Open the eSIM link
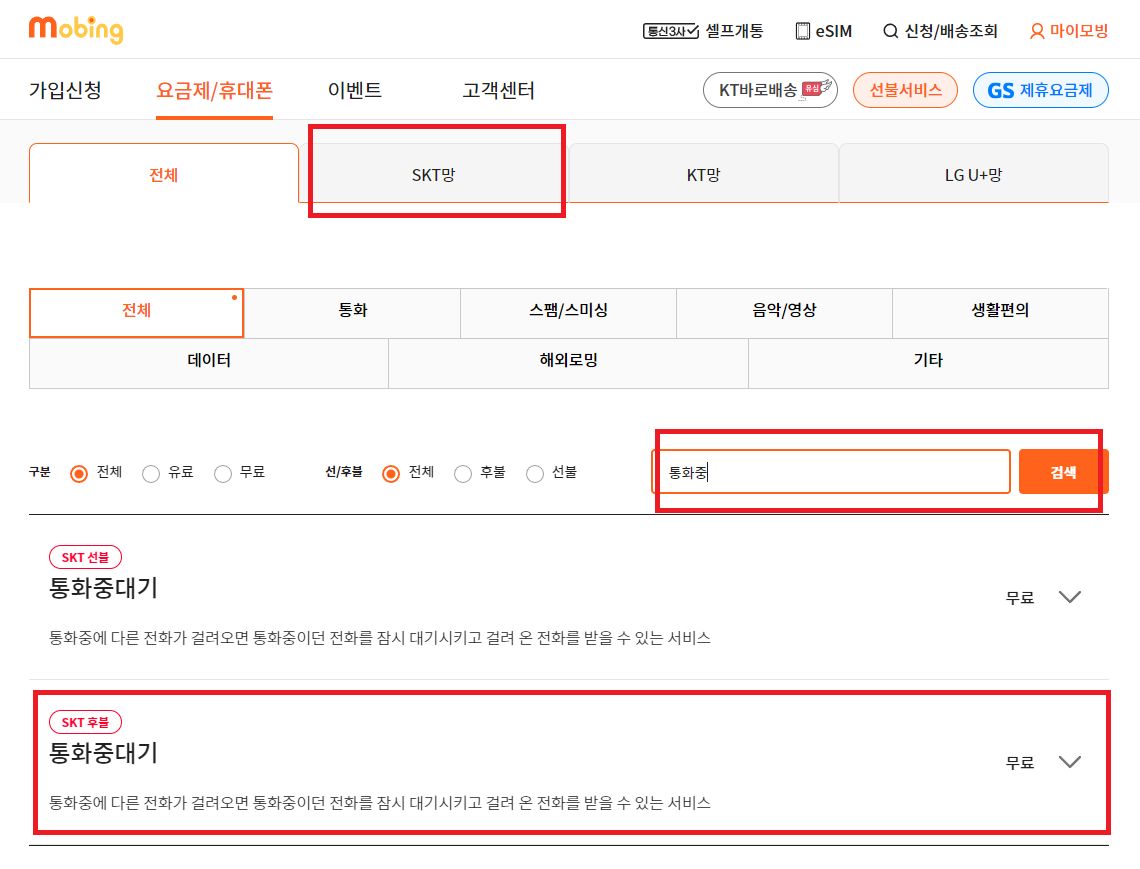 [x=833, y=31]
